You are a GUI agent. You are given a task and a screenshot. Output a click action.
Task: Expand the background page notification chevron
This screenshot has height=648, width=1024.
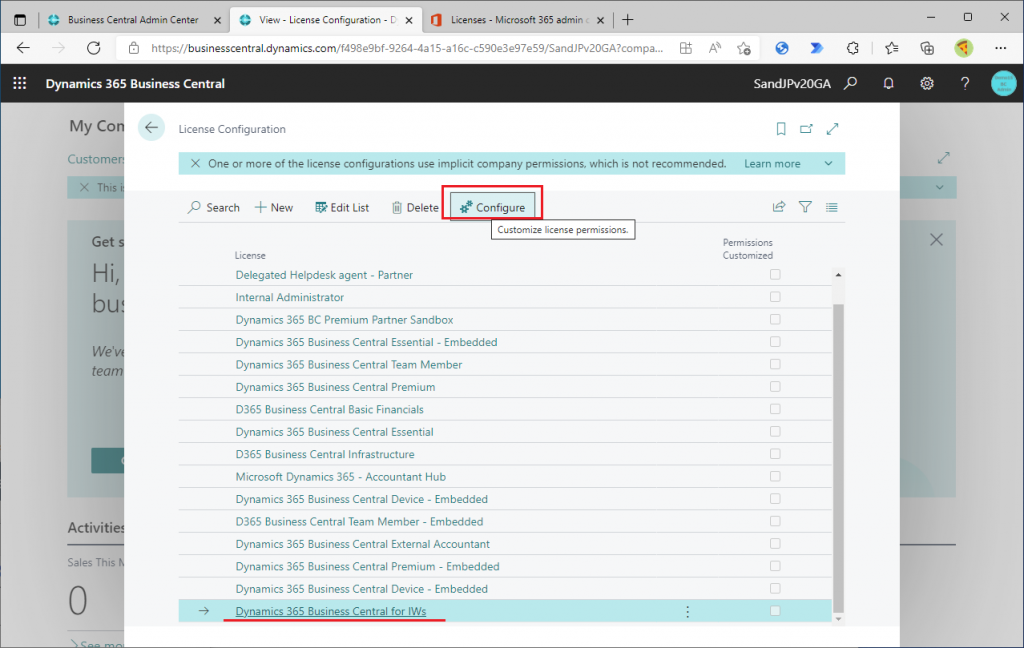point(939,187)
